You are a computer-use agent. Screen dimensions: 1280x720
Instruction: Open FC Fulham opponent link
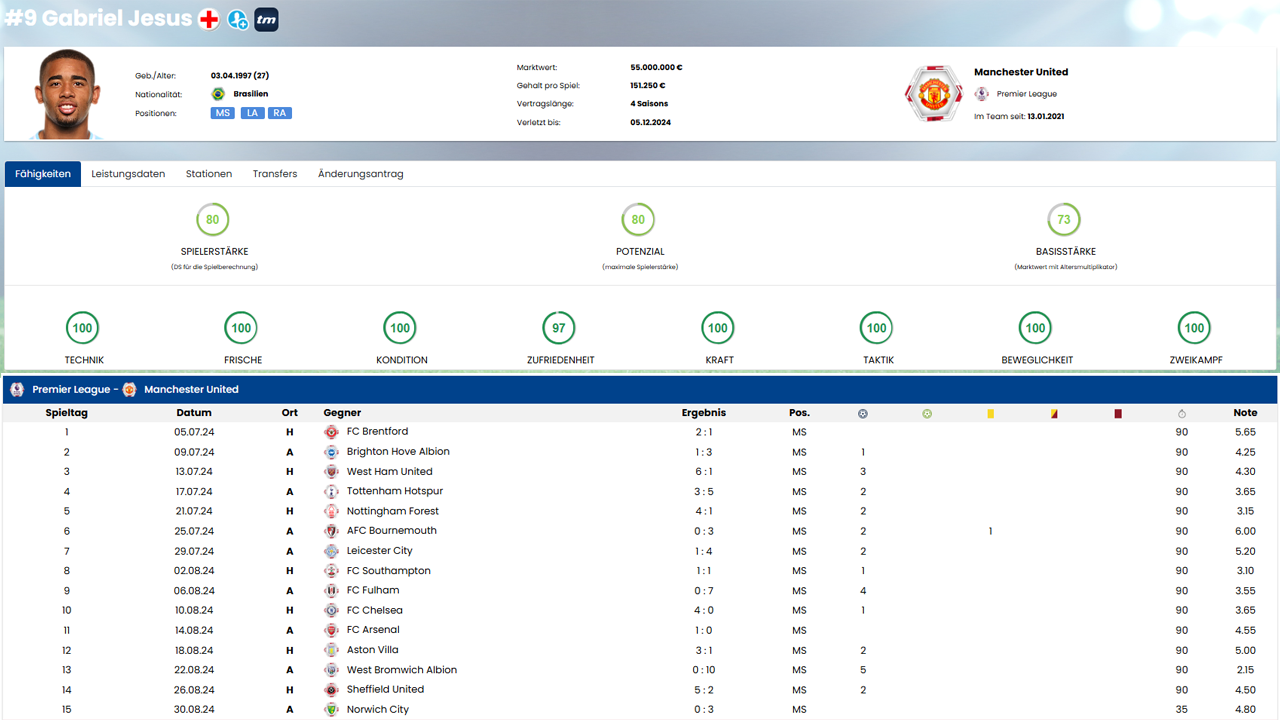pos(373,590)
